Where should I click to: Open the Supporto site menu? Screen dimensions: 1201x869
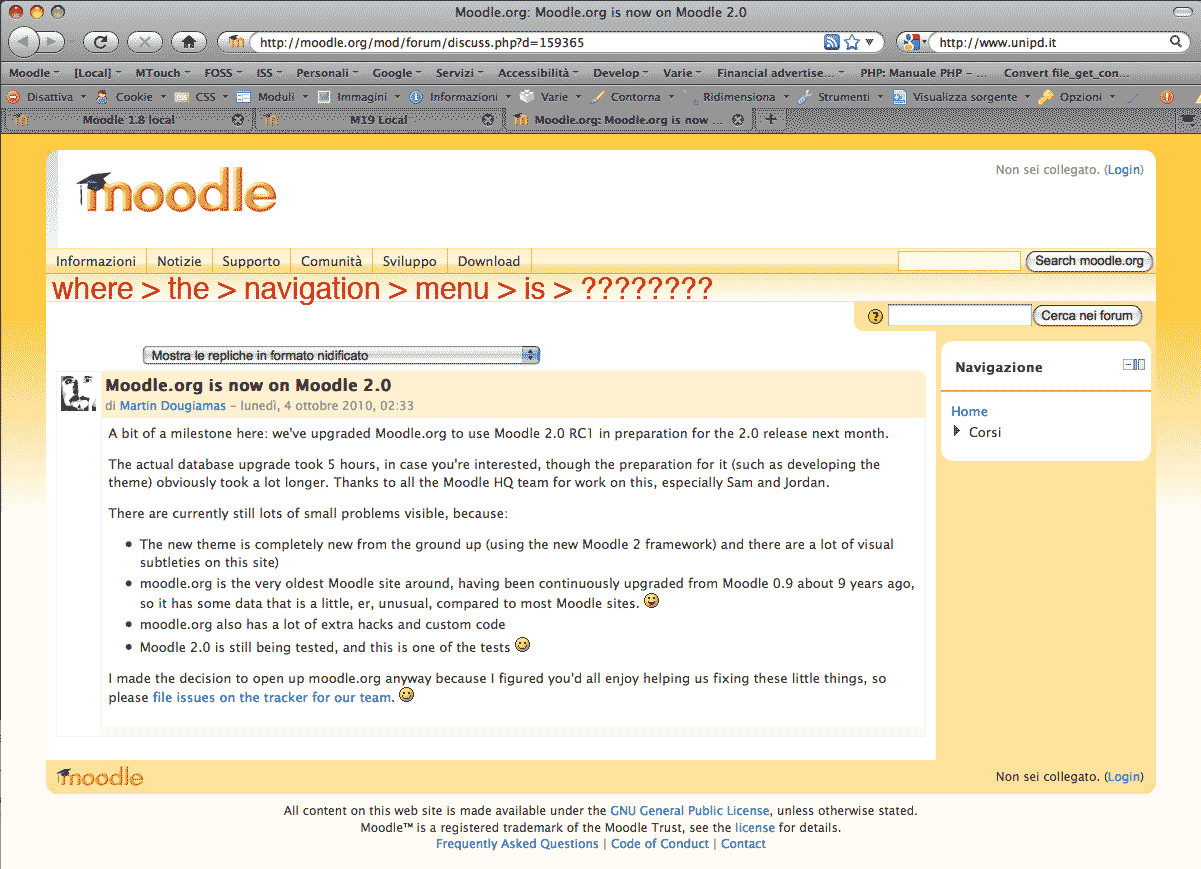tap(251, 261)
